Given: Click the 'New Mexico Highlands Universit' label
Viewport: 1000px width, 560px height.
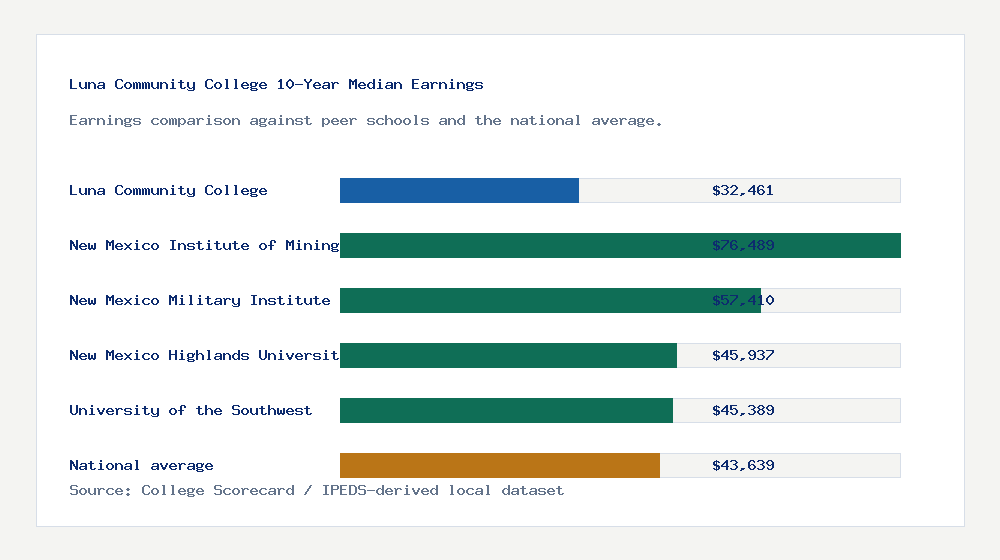Looking at the screenshot, I should 204,355.
